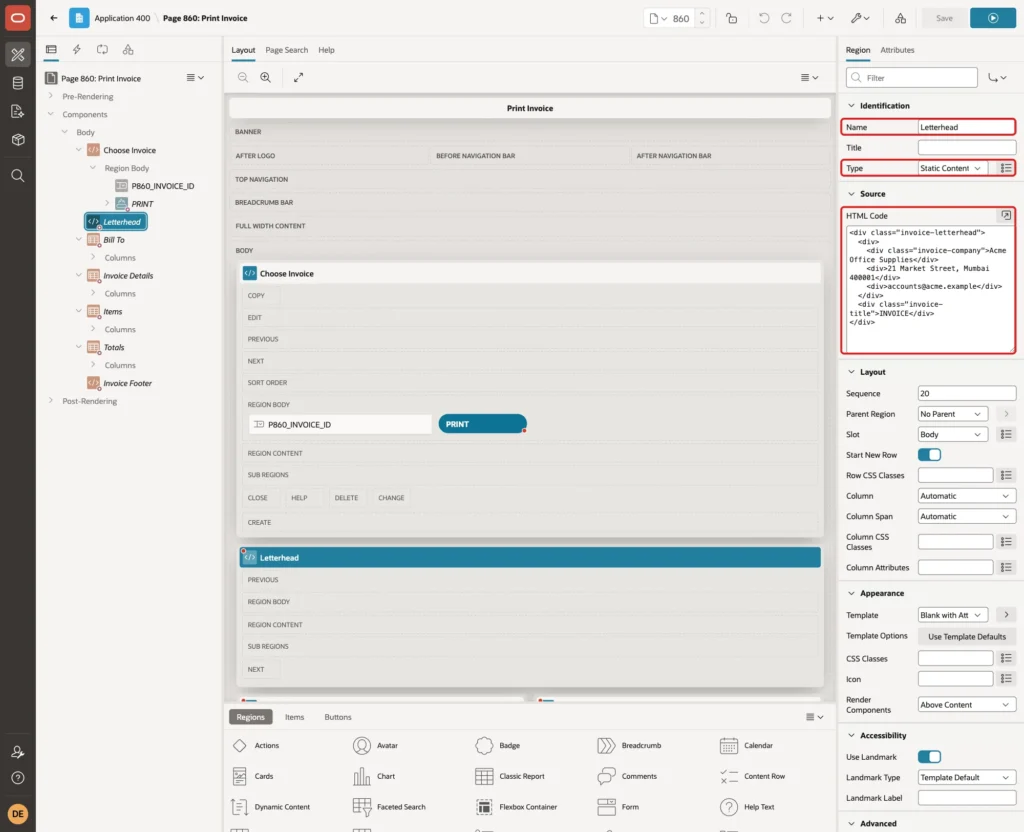
Task: Click the Title input field
Action: pyautogui.click(x=967, y=148)
